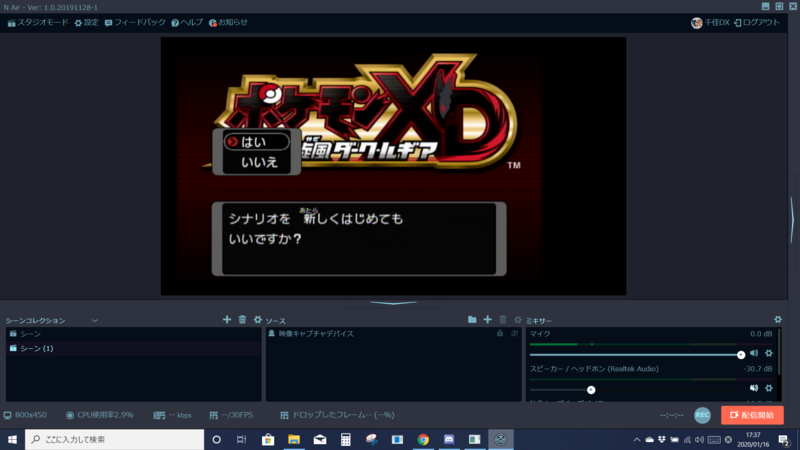Image resolution: width=800 pixels, height=450 pixels.
Task: Open the 設定 settings menu
Action: pos(86,22)
